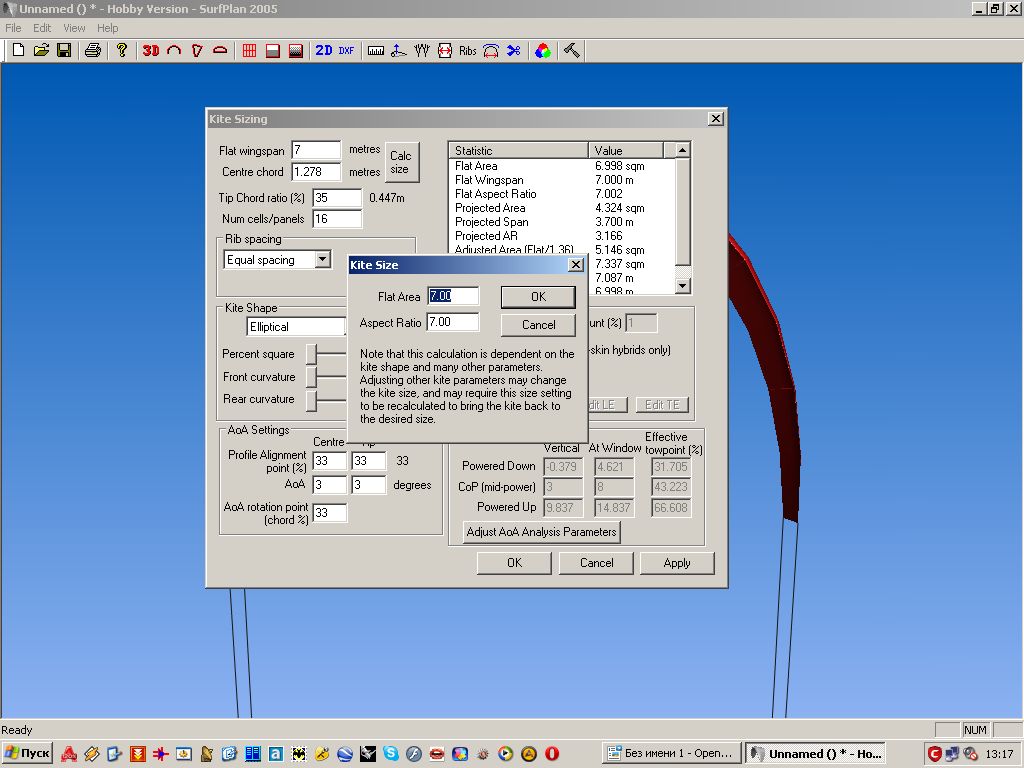Click the Windows Start button Пуск
1024x768 pixels.
(28, 753)
